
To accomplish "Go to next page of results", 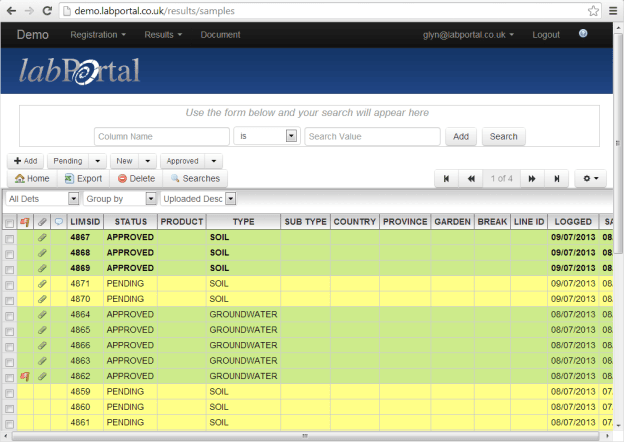I will tap(532, 179).
